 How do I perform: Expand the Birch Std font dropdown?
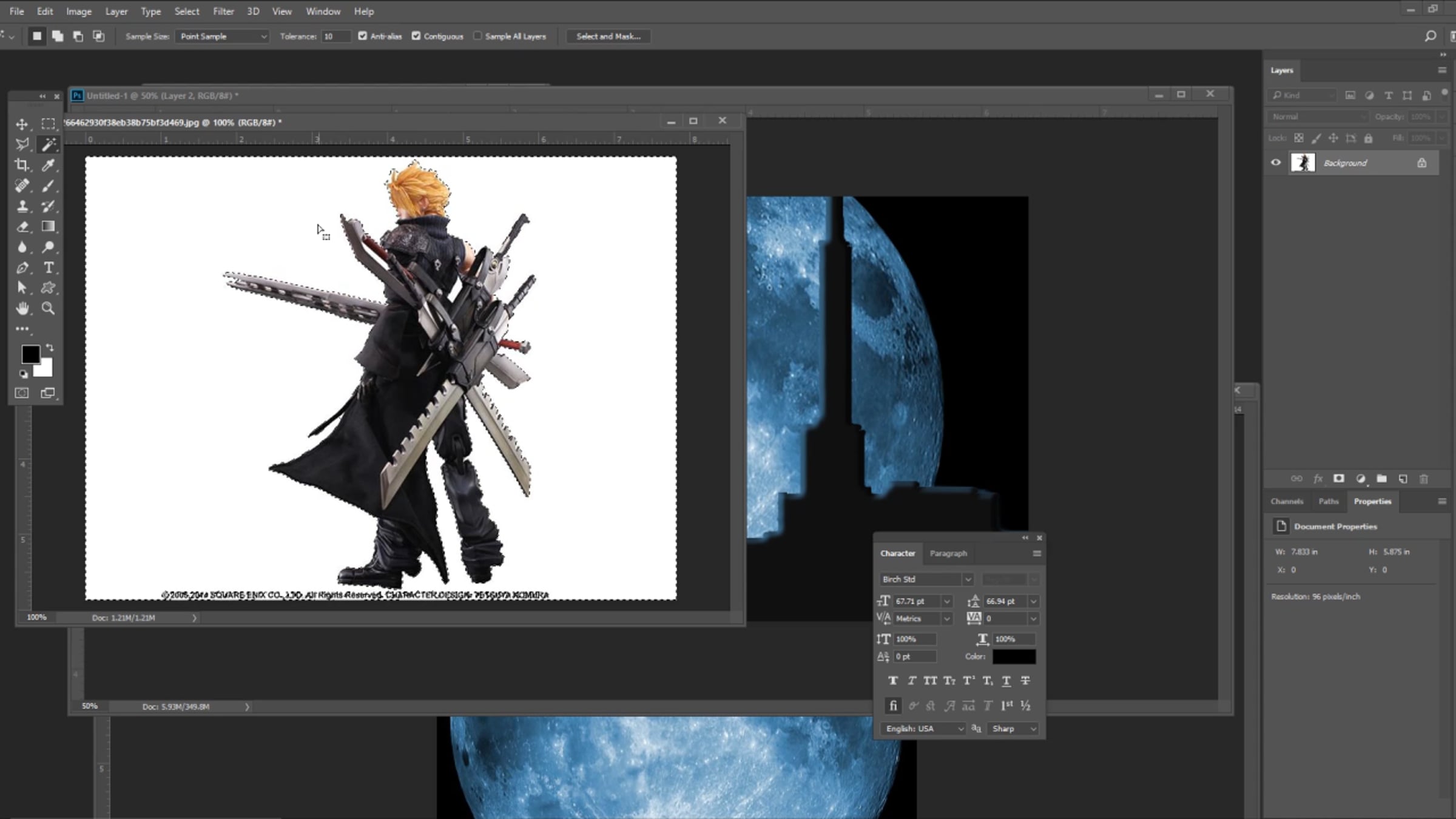click(968, 579)
